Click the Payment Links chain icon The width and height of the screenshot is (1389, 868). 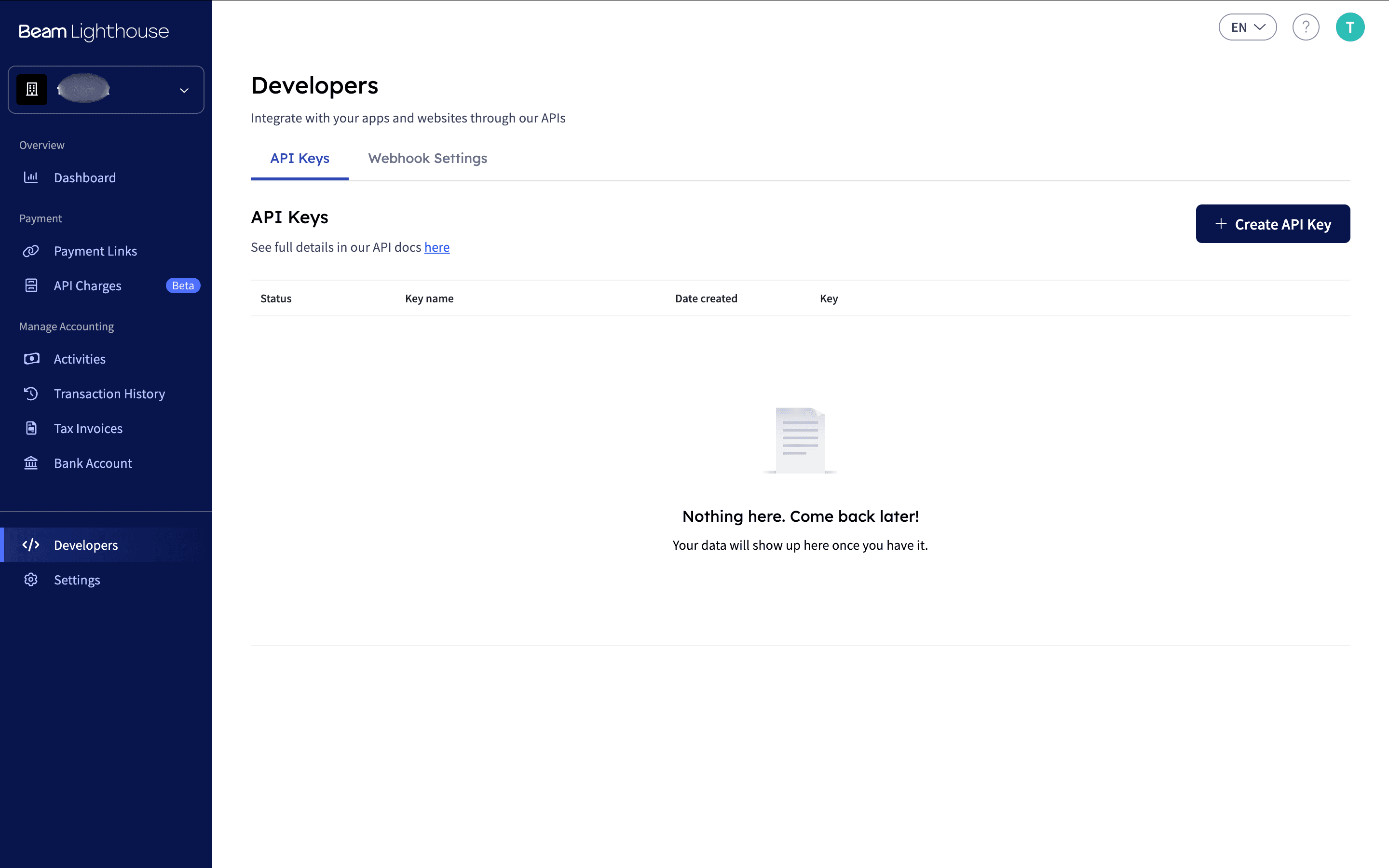tap(31, 251)
